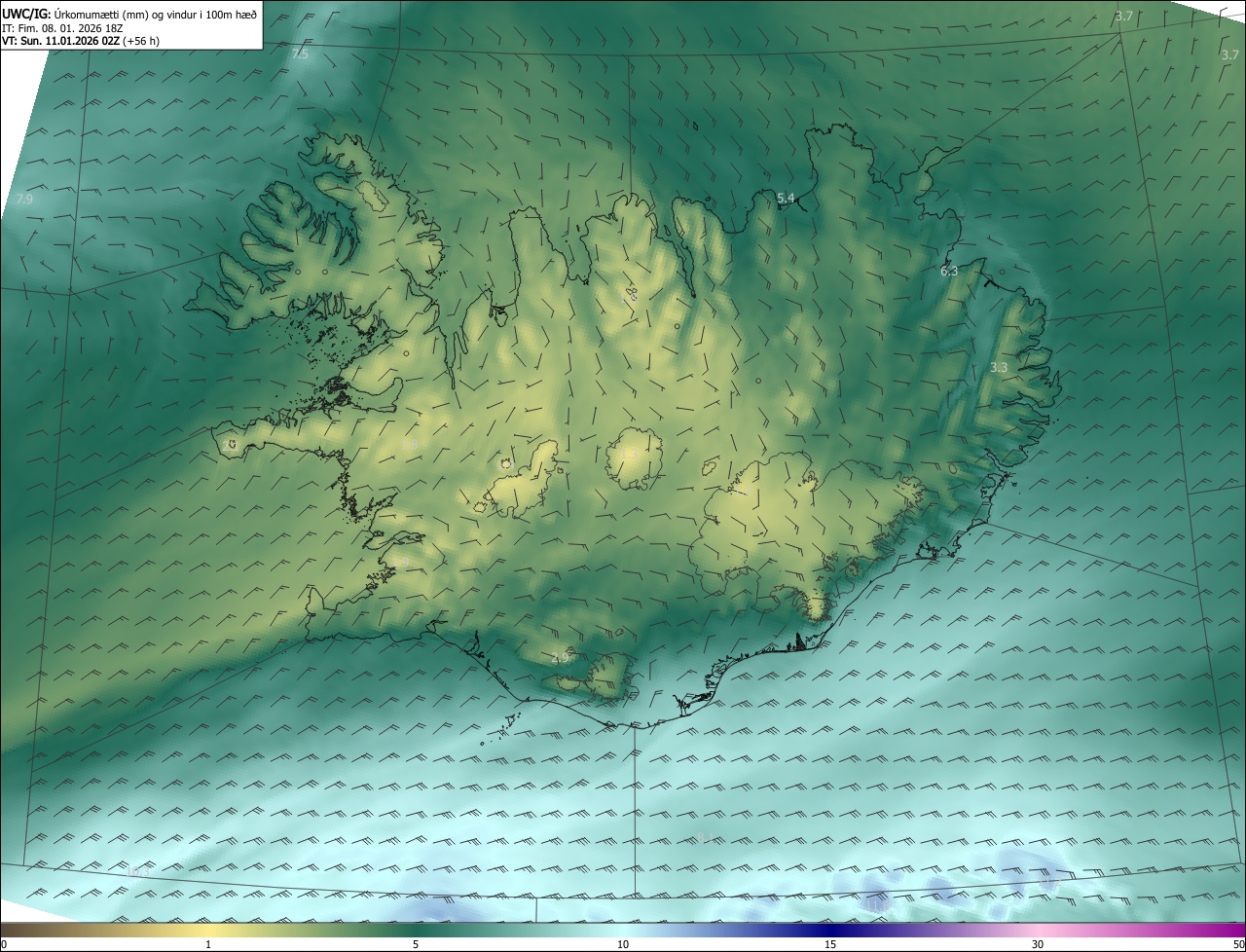1246x952 pixels.
Task: Click the 3.3 value label on the map
Action: pos(999,367)
